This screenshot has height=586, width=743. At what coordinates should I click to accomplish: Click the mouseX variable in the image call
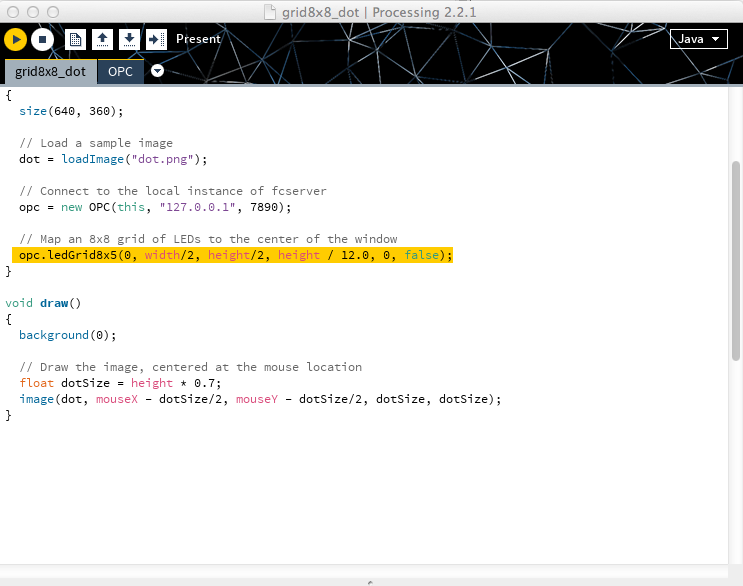tap(117, 399)
